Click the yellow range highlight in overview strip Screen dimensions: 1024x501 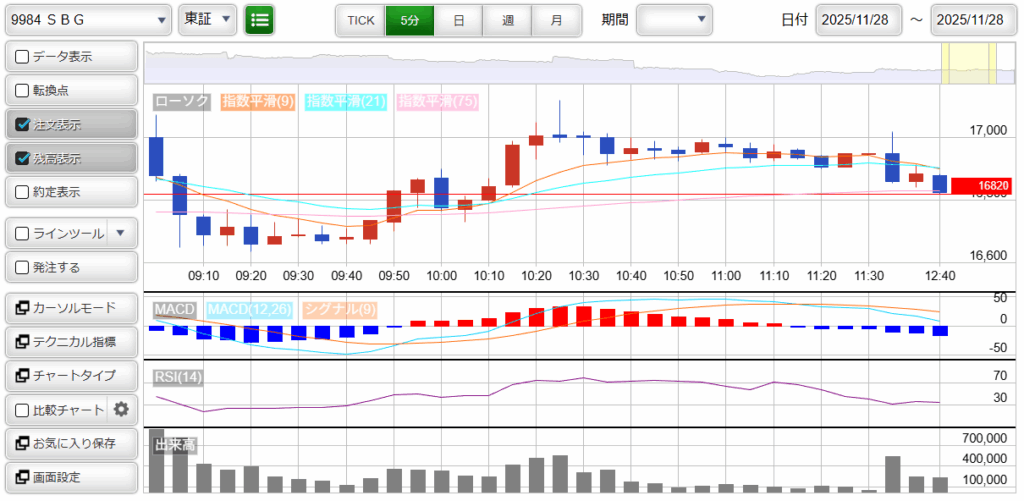click(968, 63)
